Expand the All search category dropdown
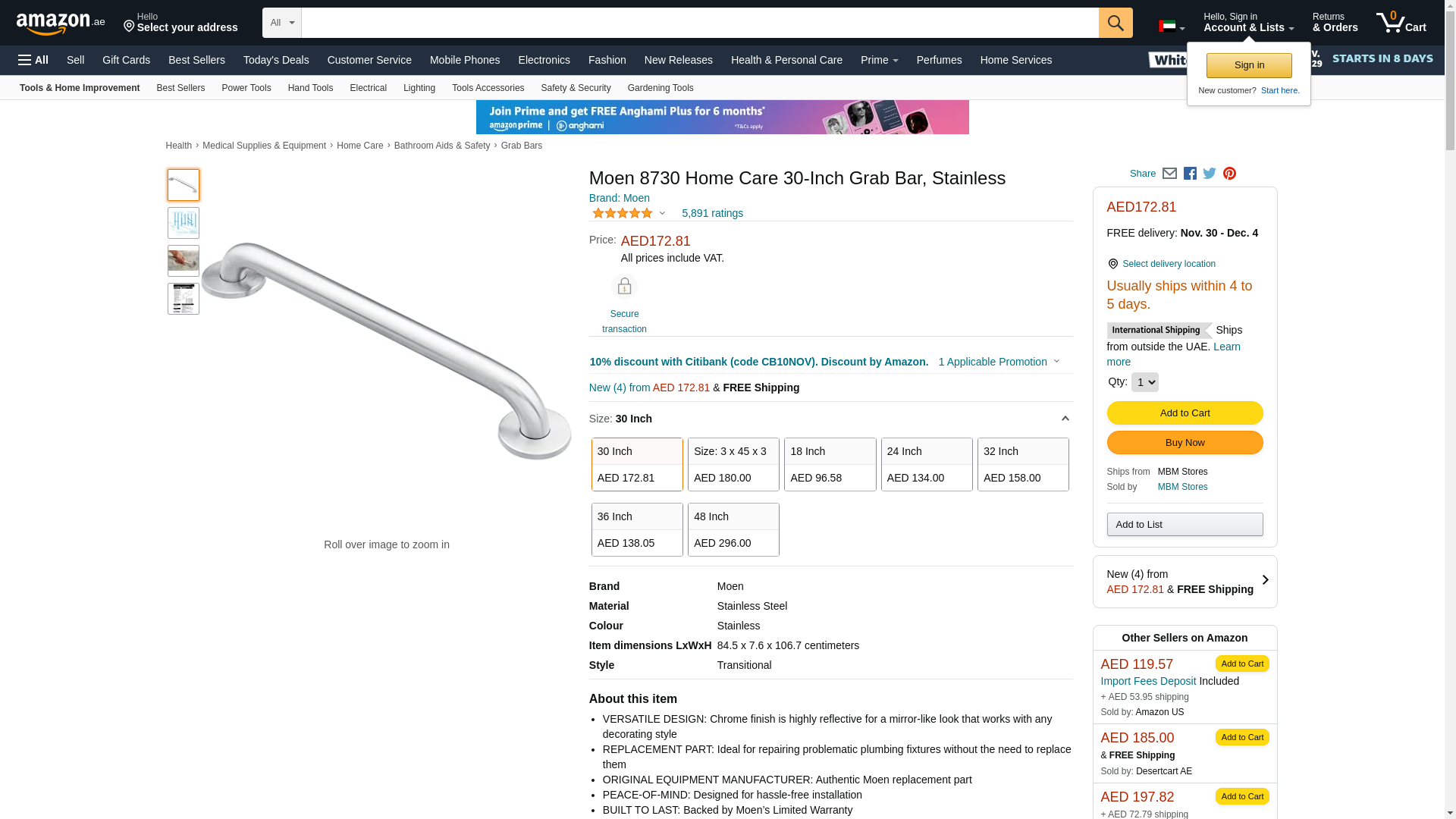 (282, 23)
